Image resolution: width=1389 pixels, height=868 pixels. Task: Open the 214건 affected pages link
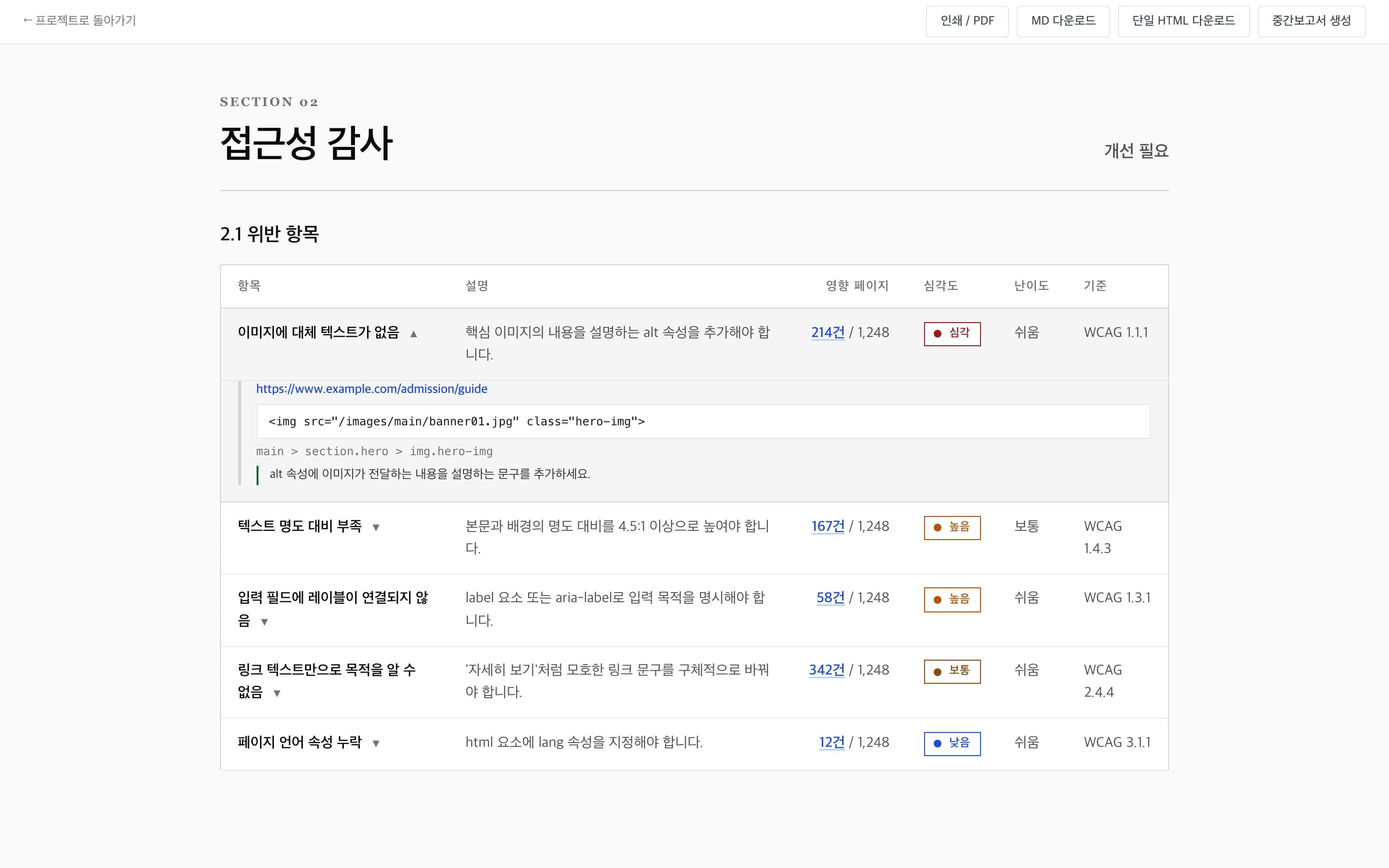point(828,332)
